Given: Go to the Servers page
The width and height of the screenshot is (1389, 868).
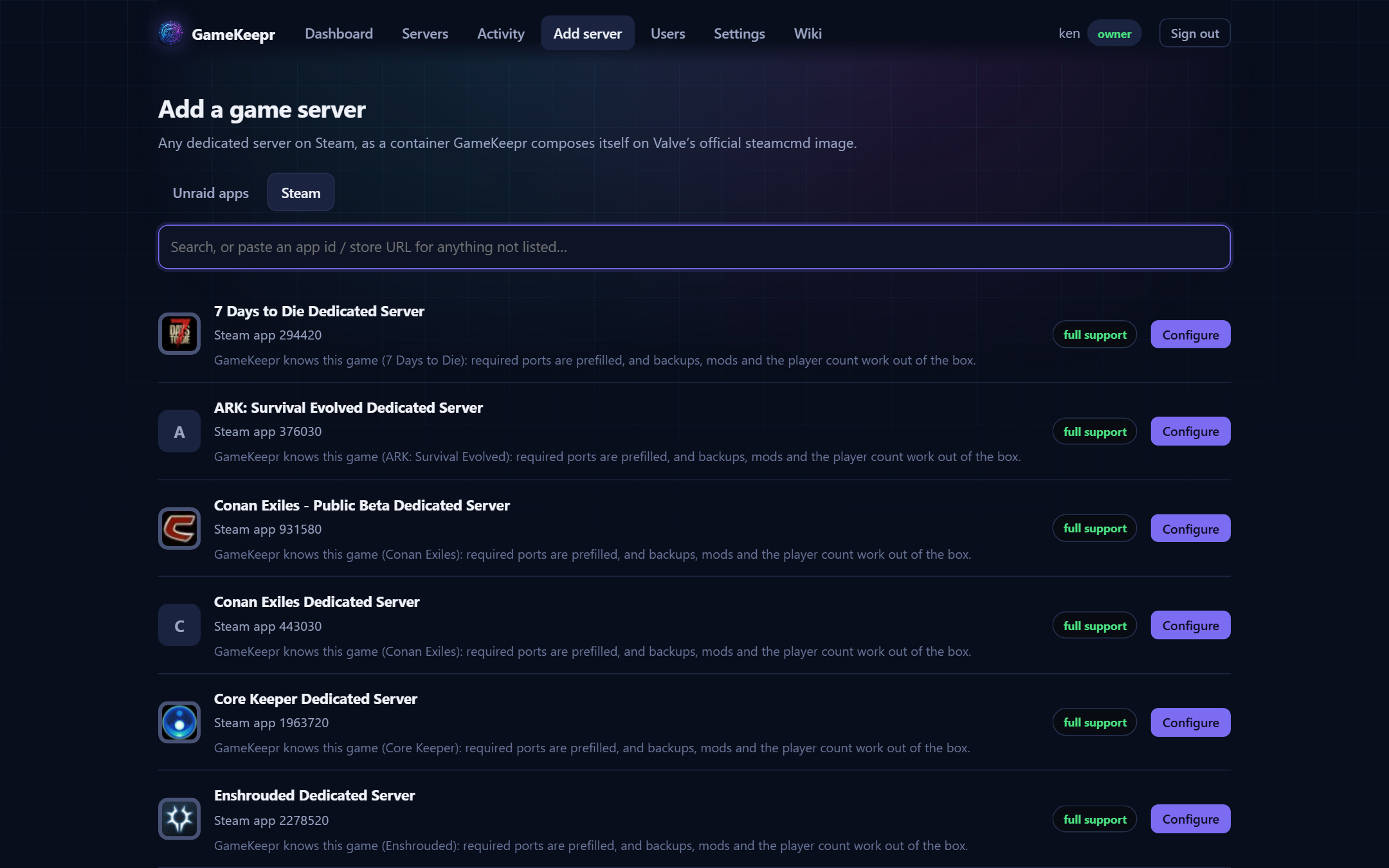Looking at the screenshot, I should 425,33.
